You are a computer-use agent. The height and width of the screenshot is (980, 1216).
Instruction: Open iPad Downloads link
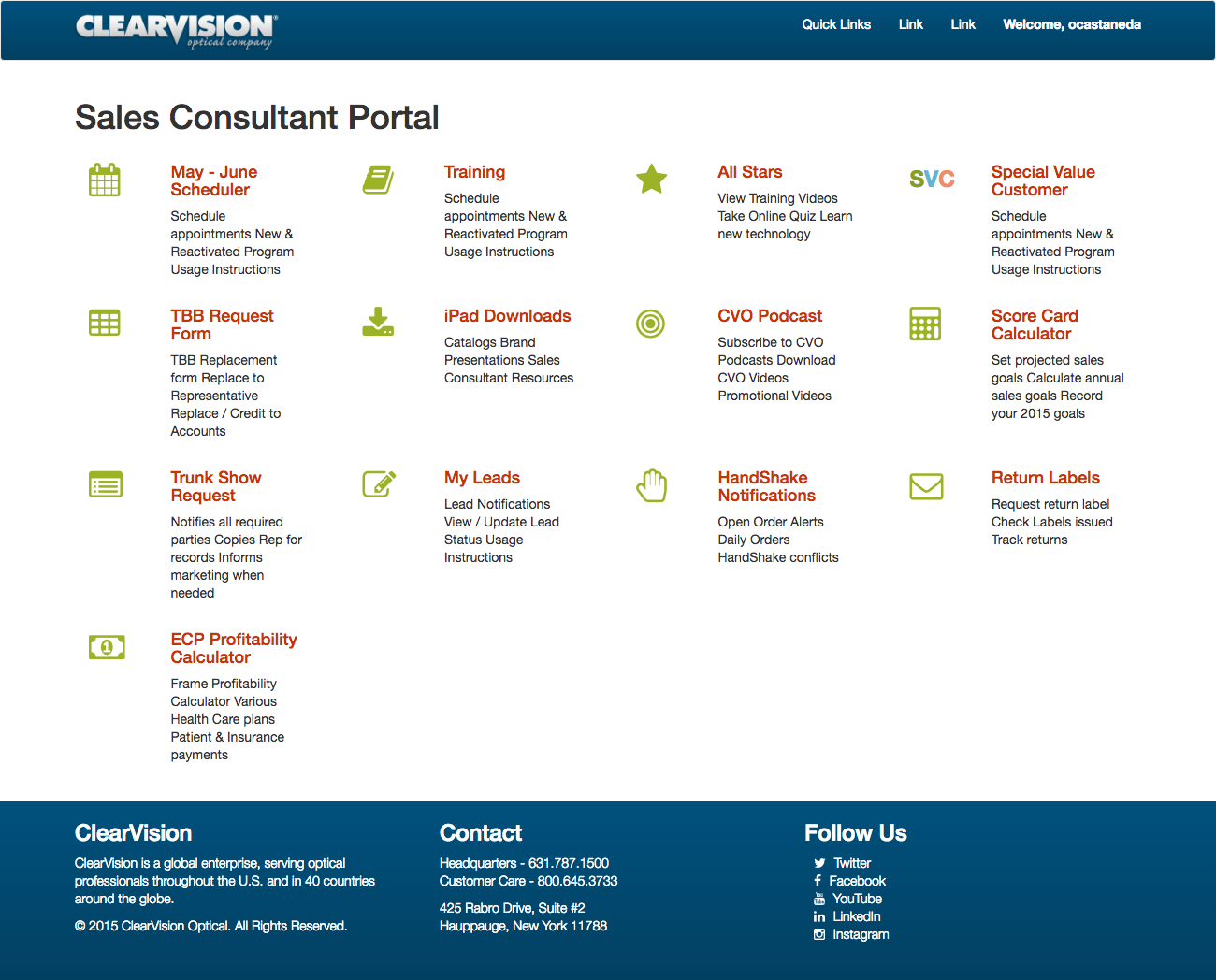pyautogui.click(x=508, y=316)
